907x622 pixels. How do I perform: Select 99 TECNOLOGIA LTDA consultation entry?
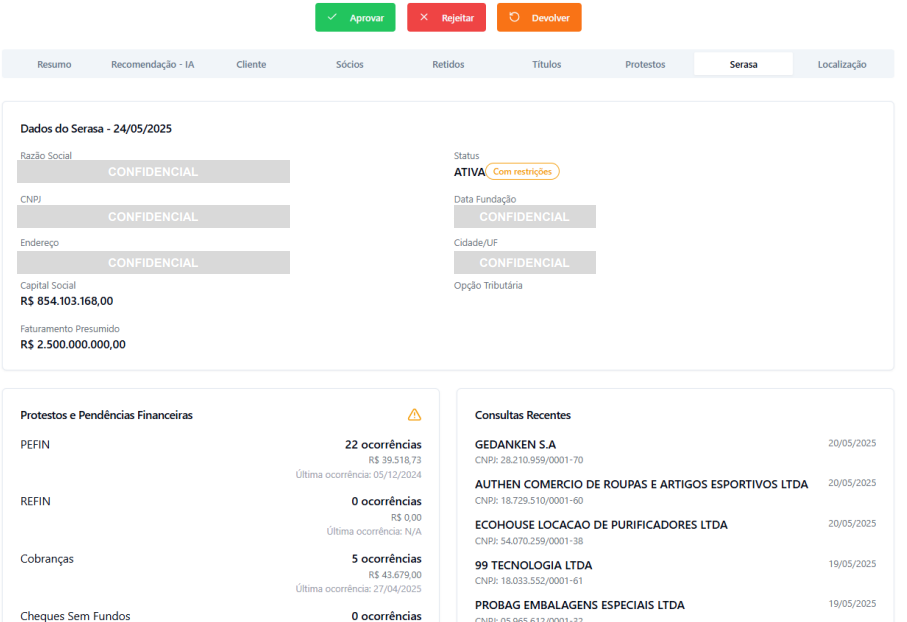533,565
